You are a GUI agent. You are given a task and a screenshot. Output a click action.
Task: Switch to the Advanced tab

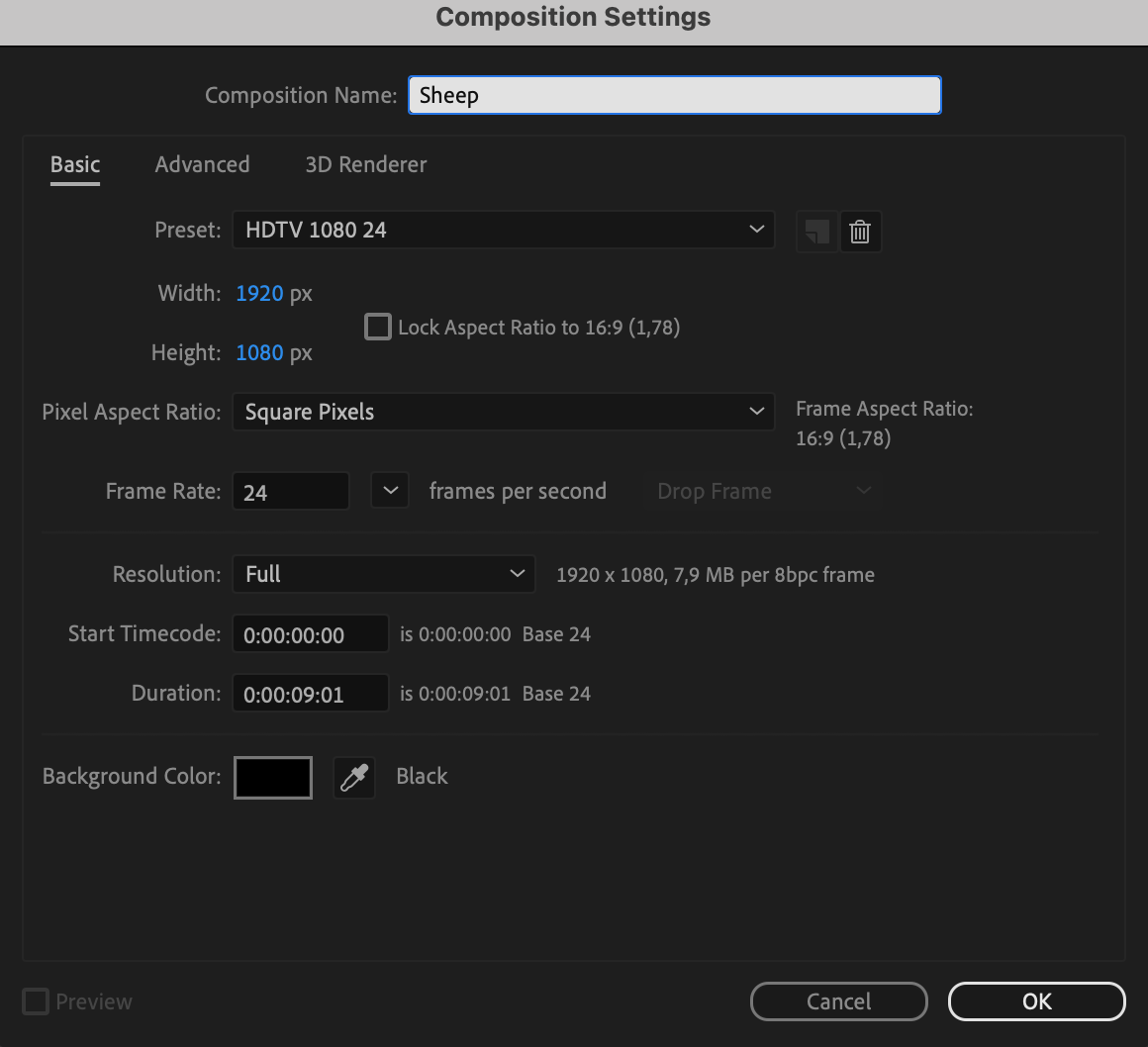pos(202,164)
